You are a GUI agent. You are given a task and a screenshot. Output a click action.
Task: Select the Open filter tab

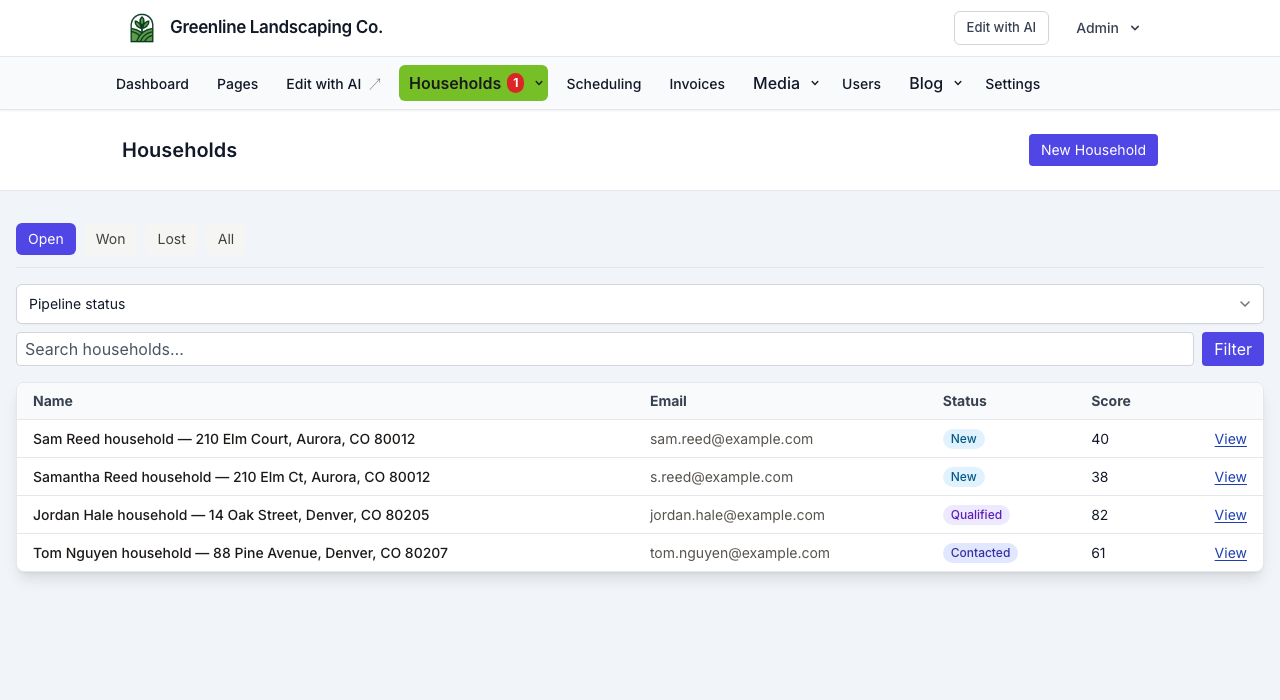[46, 239]
